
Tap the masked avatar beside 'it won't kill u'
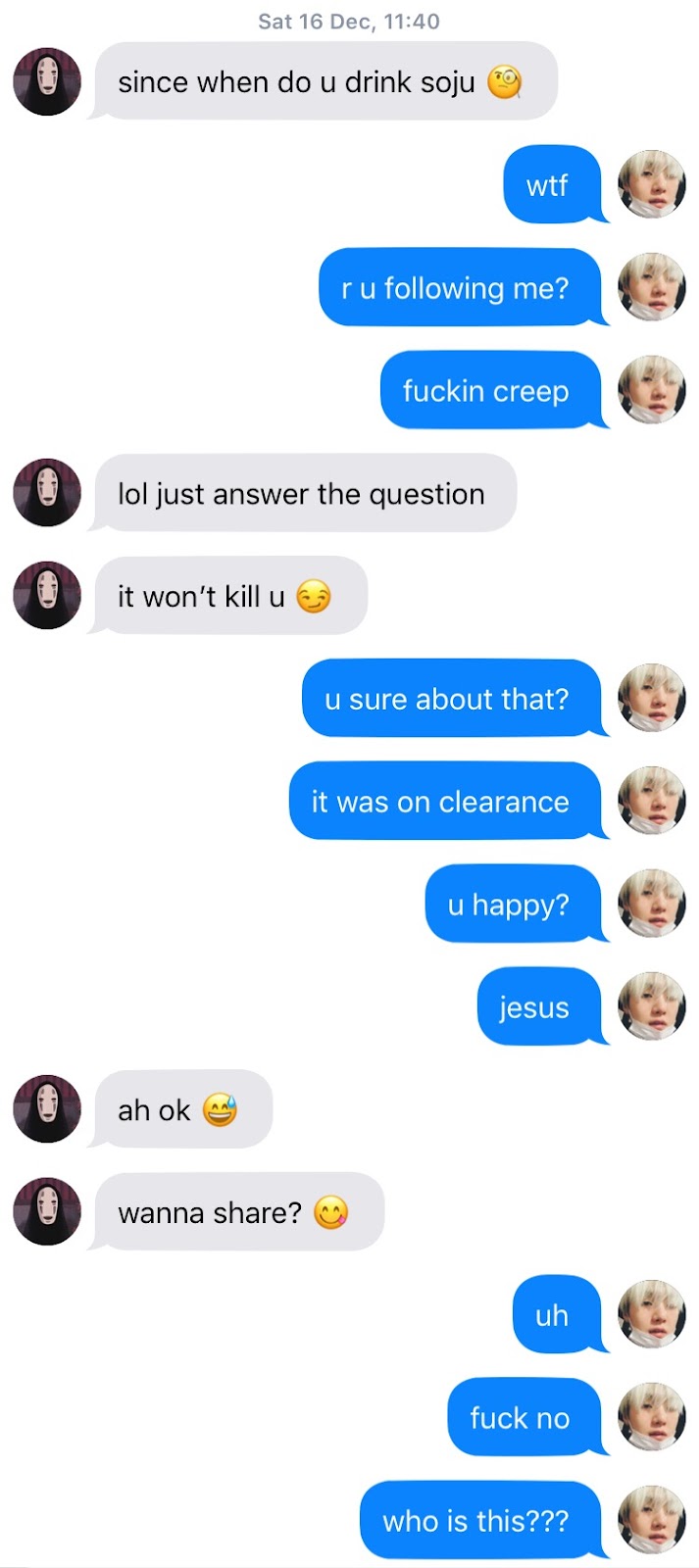[47, 595]
